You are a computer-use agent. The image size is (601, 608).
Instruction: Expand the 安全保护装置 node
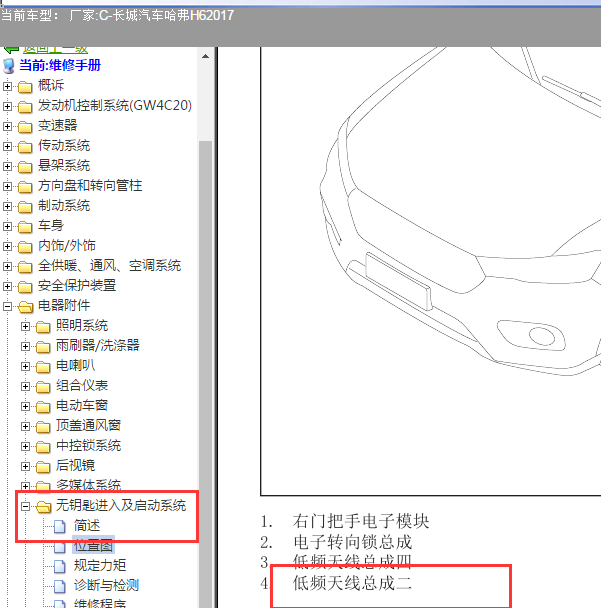tap(7, 287)
